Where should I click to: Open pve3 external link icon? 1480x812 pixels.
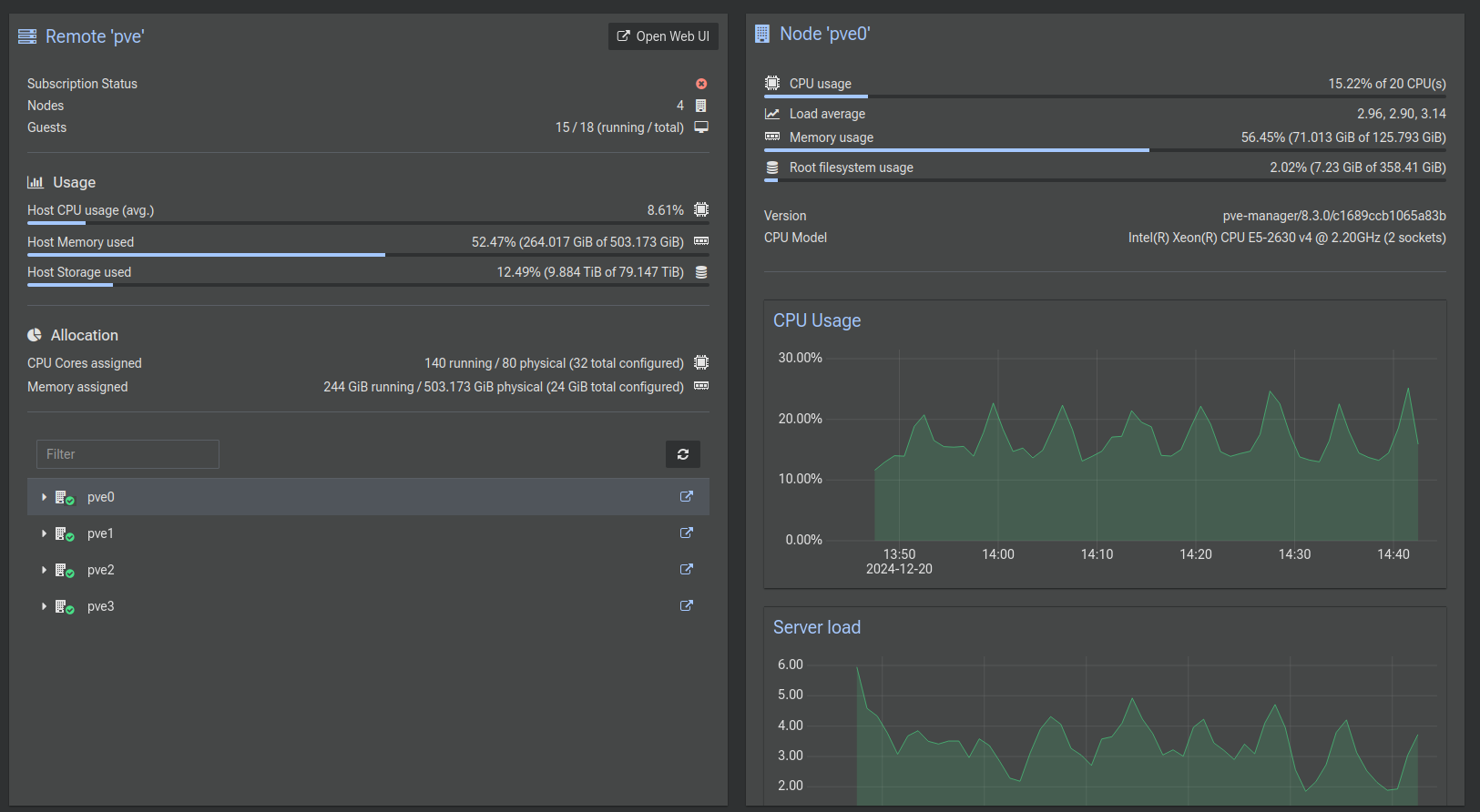tap(687, 606)
